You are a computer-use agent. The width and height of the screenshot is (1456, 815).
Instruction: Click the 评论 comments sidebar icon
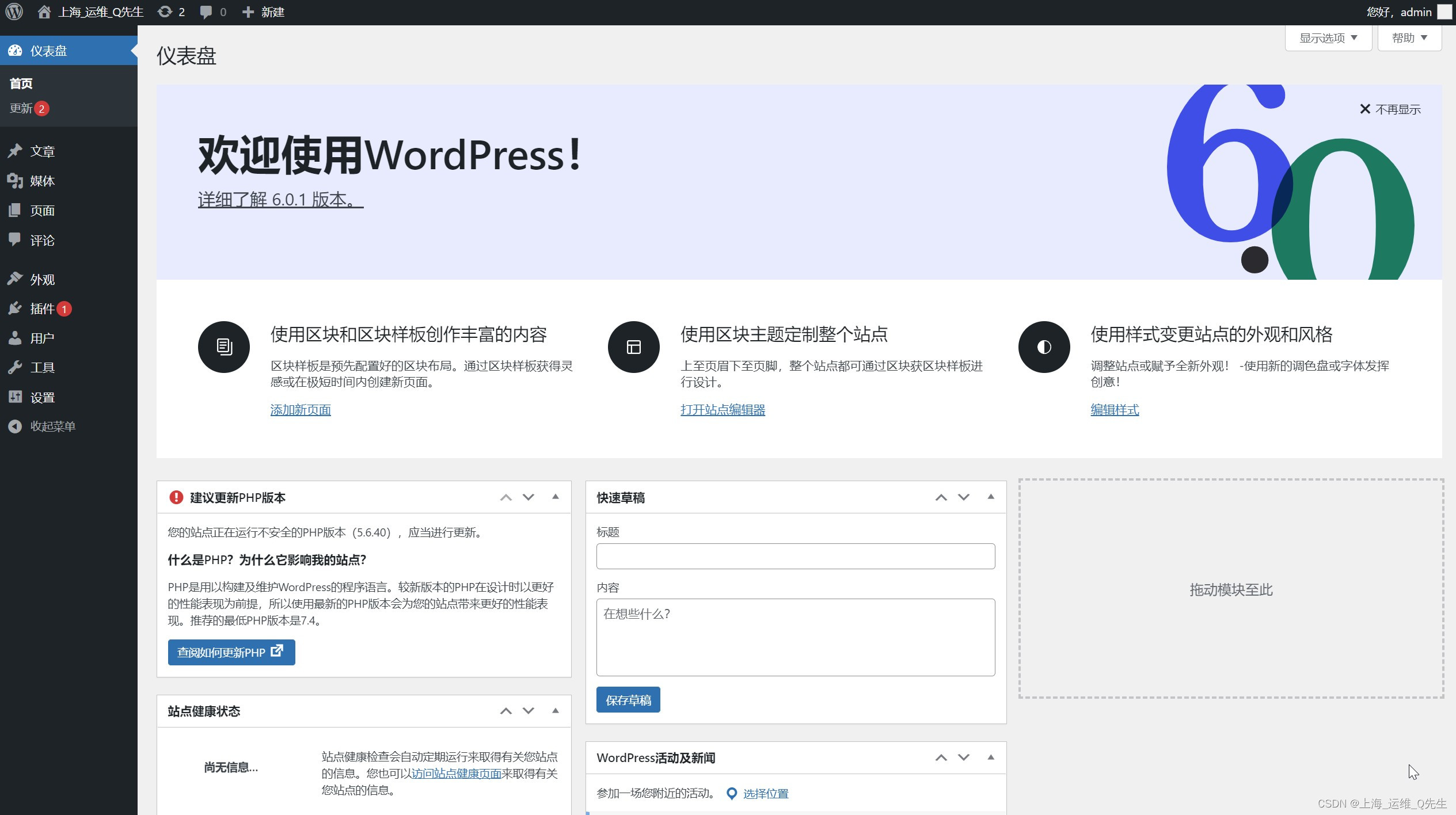pos(14,240)
